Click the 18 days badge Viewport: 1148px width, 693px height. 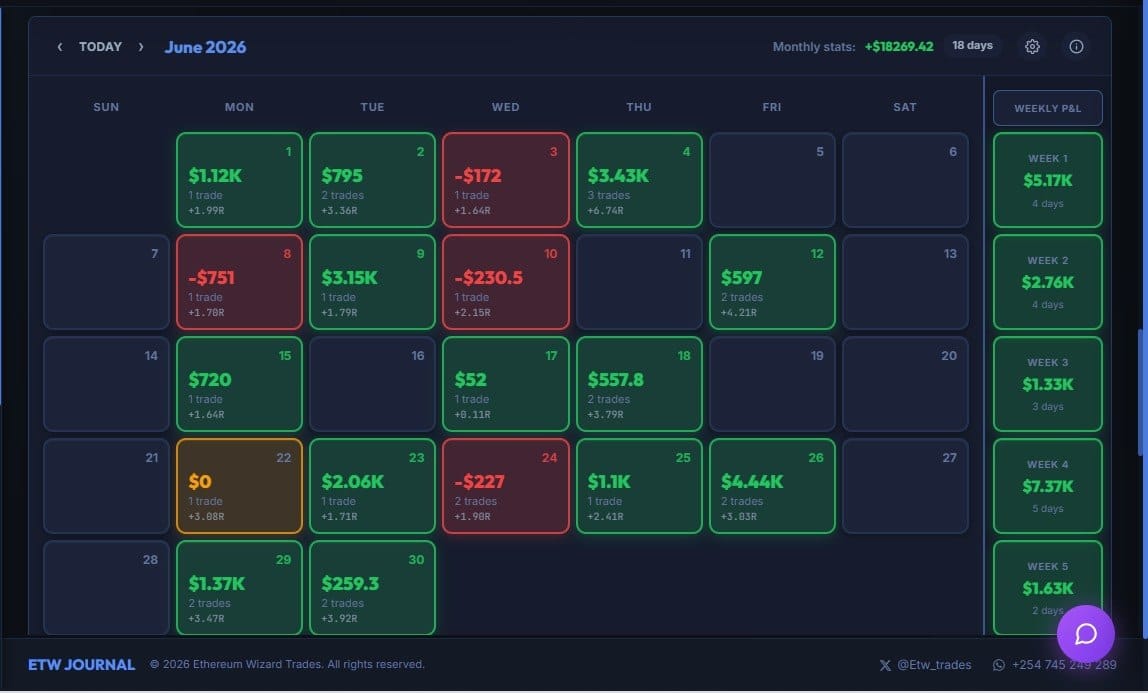972,46
